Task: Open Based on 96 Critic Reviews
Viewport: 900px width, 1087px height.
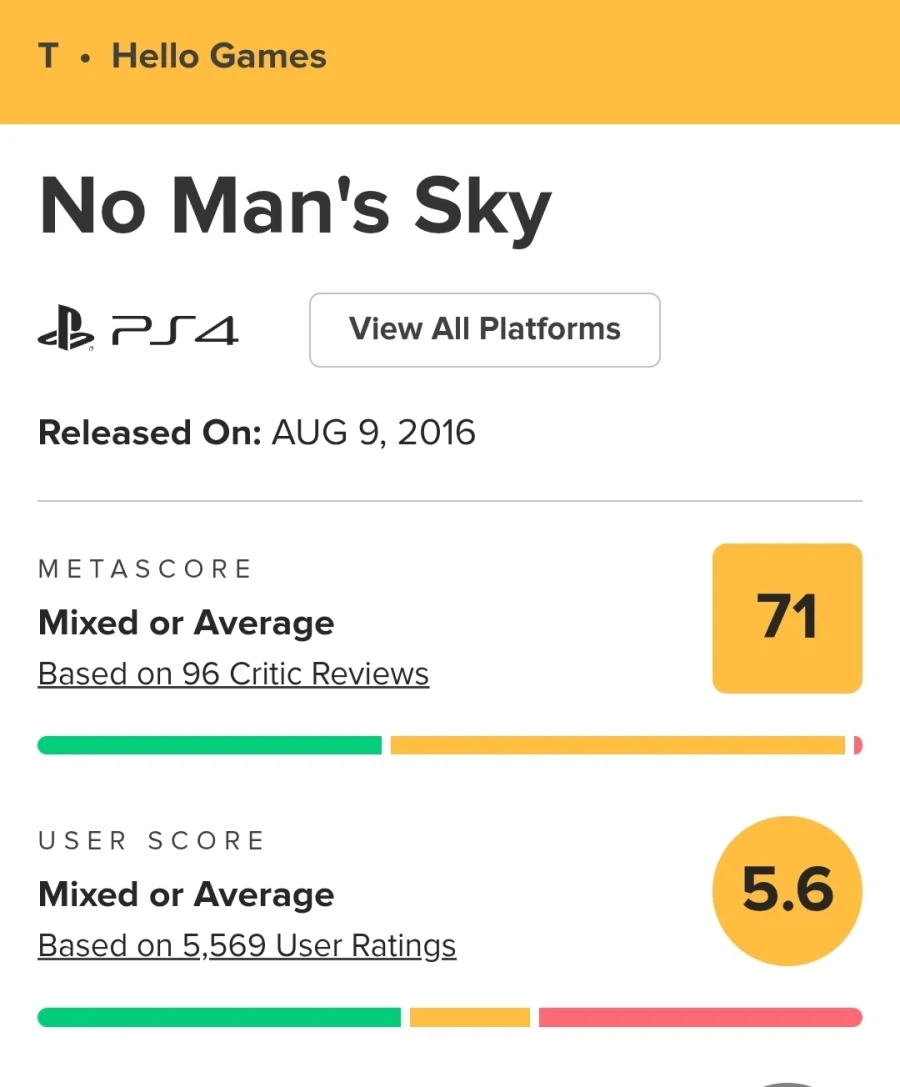Action: pyautogui.click(x=233, y=674)
